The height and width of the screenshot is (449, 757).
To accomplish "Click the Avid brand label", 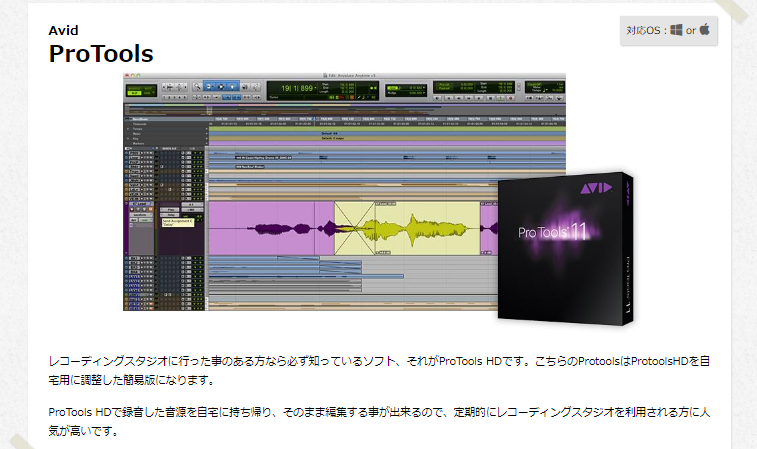I will coord(63,30).
